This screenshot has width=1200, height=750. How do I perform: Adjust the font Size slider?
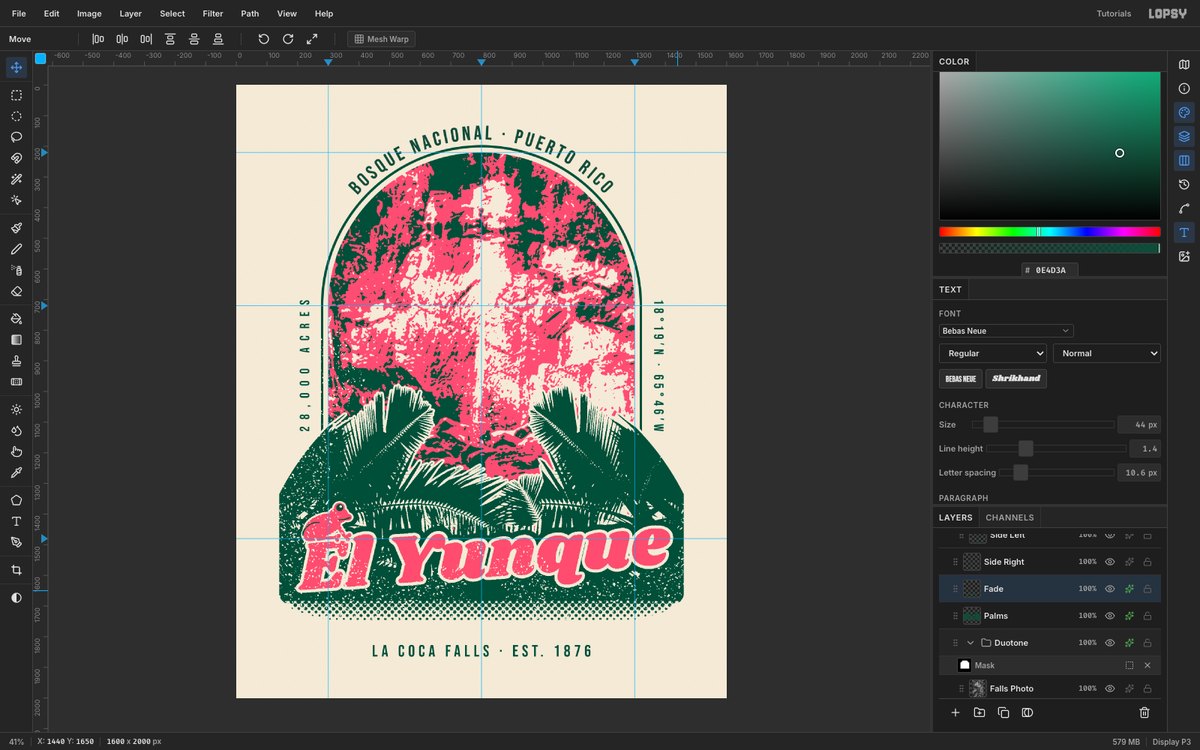point(1043,425)
